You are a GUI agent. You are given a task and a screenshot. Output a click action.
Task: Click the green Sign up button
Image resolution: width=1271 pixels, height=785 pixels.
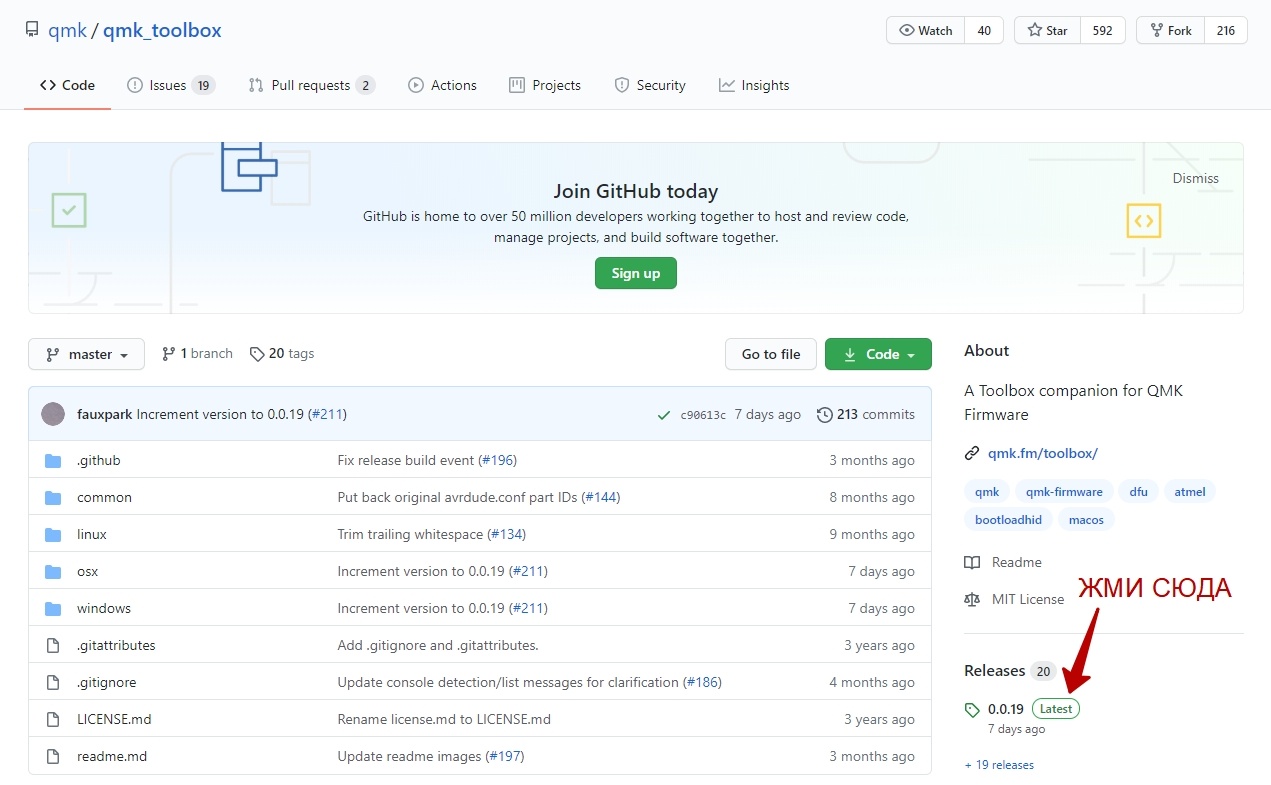click(x=636, y=273)
